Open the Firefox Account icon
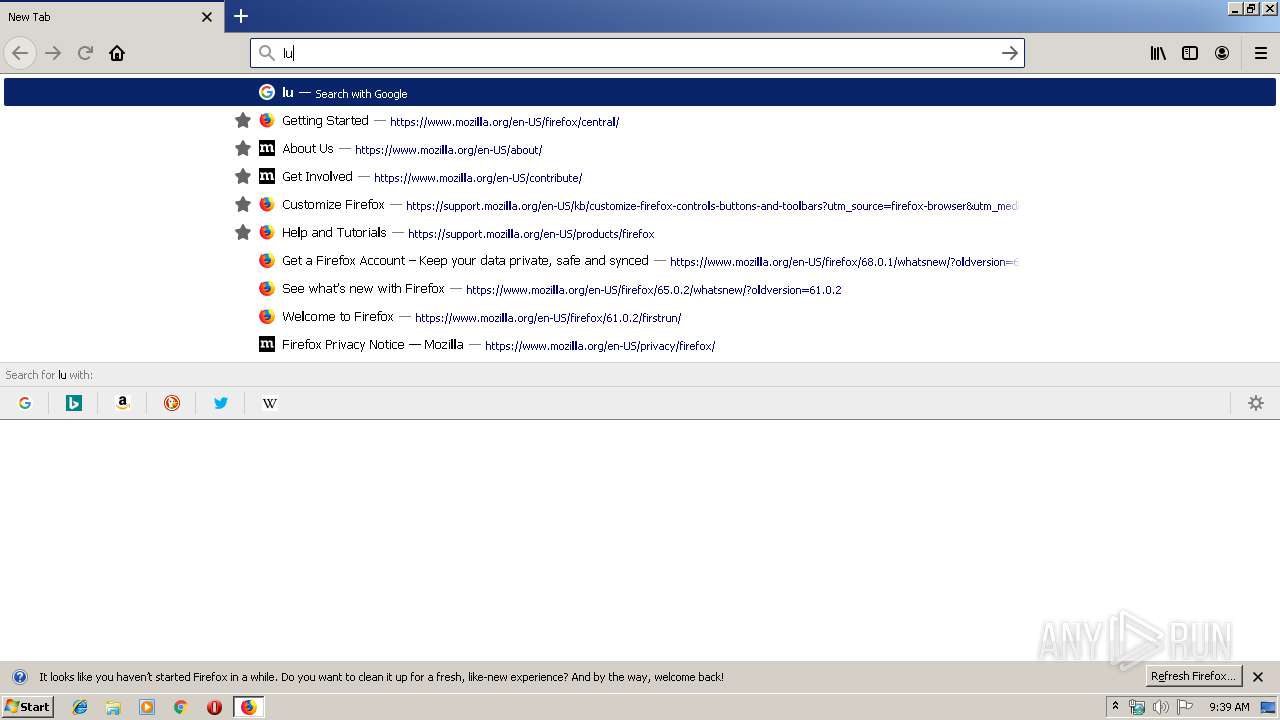This screenshot has width=1280, height=720. click(1222, 53)
